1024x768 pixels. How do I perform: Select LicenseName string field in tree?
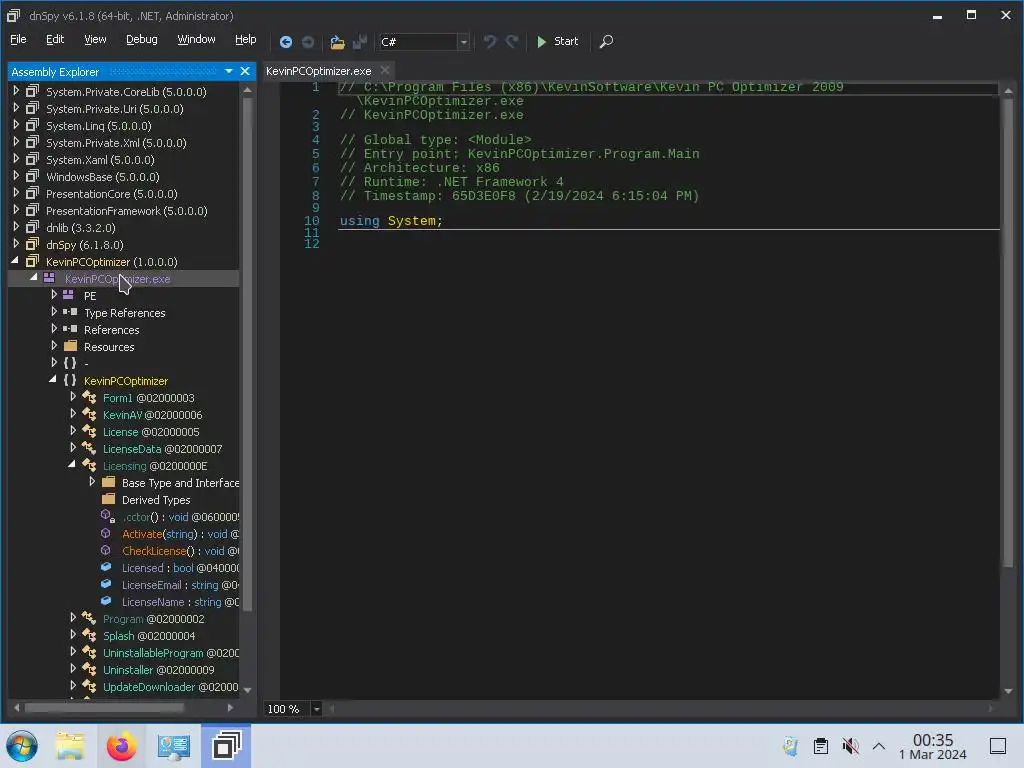pyautogui.click(x=180, y=602)
